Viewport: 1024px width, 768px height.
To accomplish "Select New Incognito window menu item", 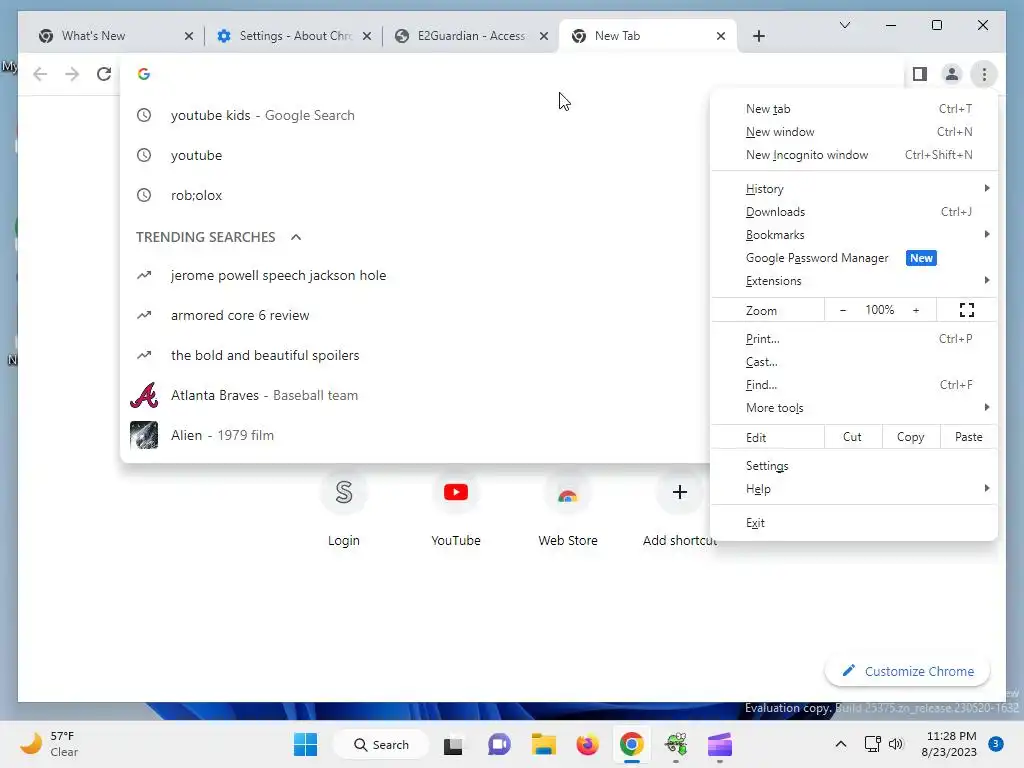I will [854, 155].
